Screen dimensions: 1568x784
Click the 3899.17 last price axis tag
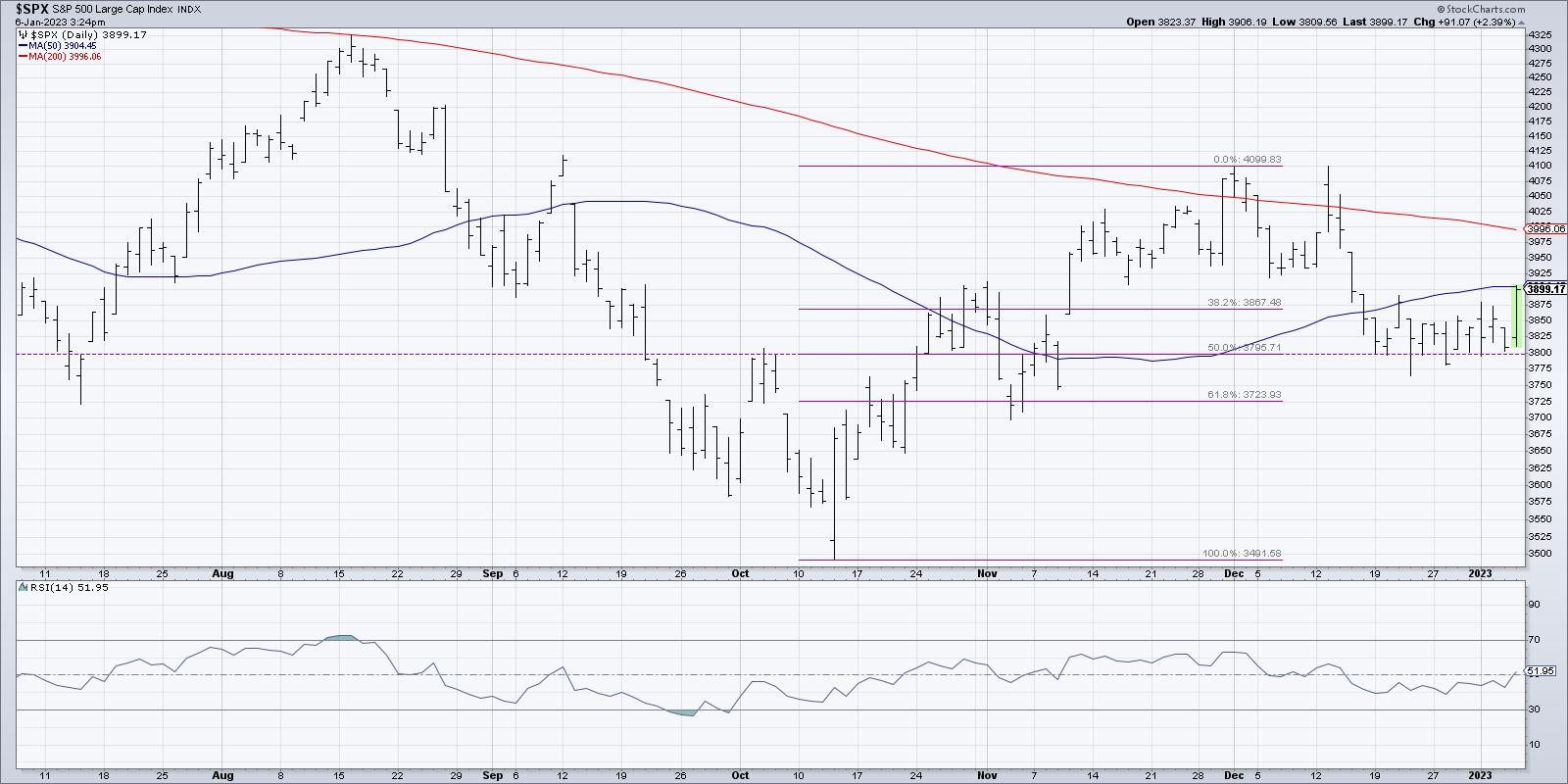(1546, 289)
